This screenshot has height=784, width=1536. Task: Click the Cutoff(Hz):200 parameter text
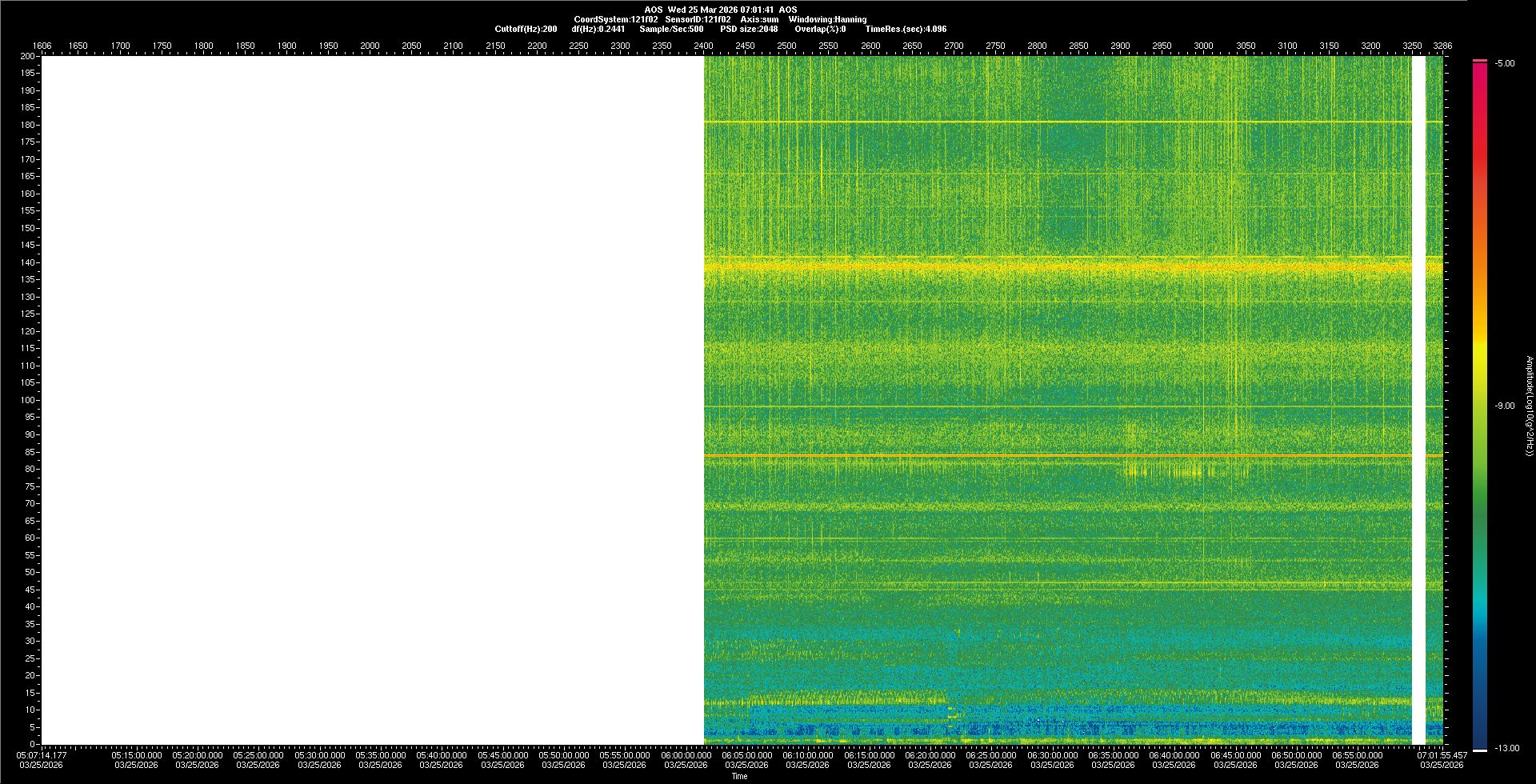tap(526, 29)
